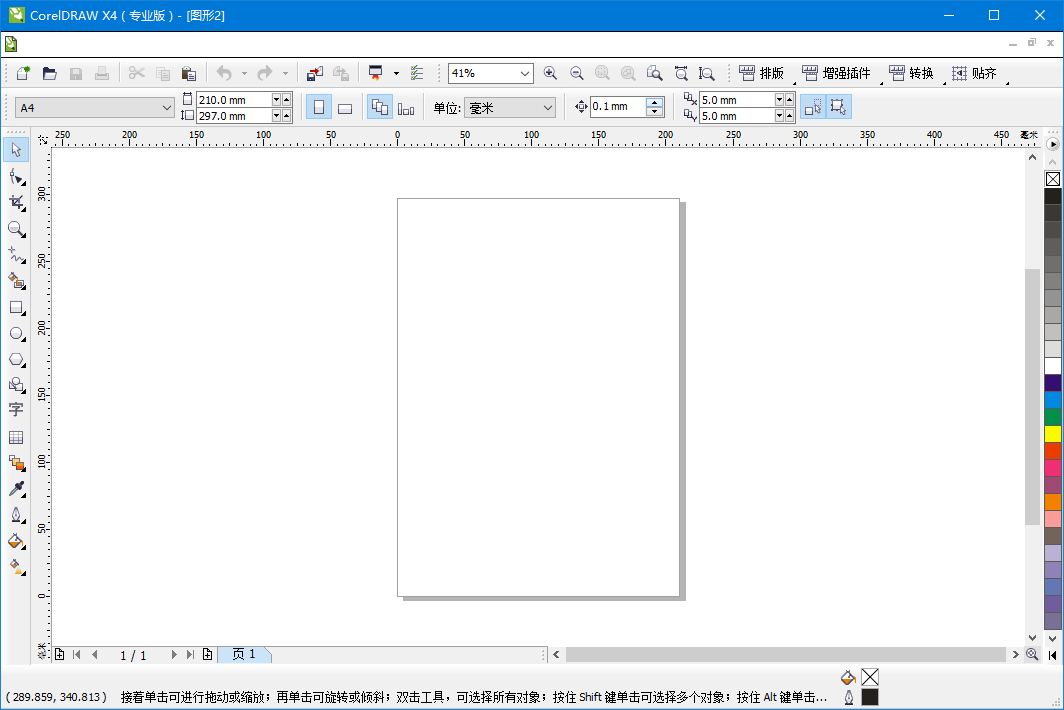The height and width of the screenshot is (710, 1064).
Task: Open the 贴齐 menu
Action: click(x=974, y=73)
